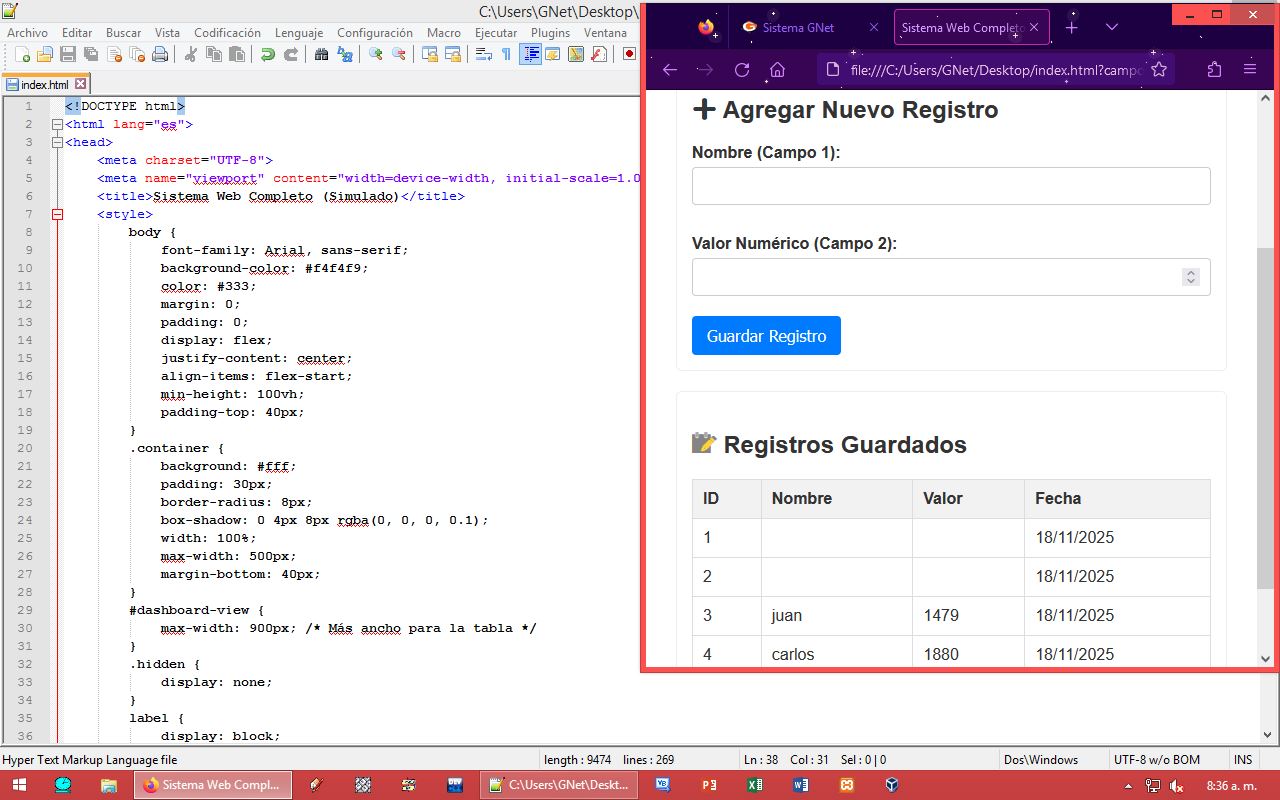Click inside the Nombre (Campo 1) field
1280x800 pixels.
point(950,186)
